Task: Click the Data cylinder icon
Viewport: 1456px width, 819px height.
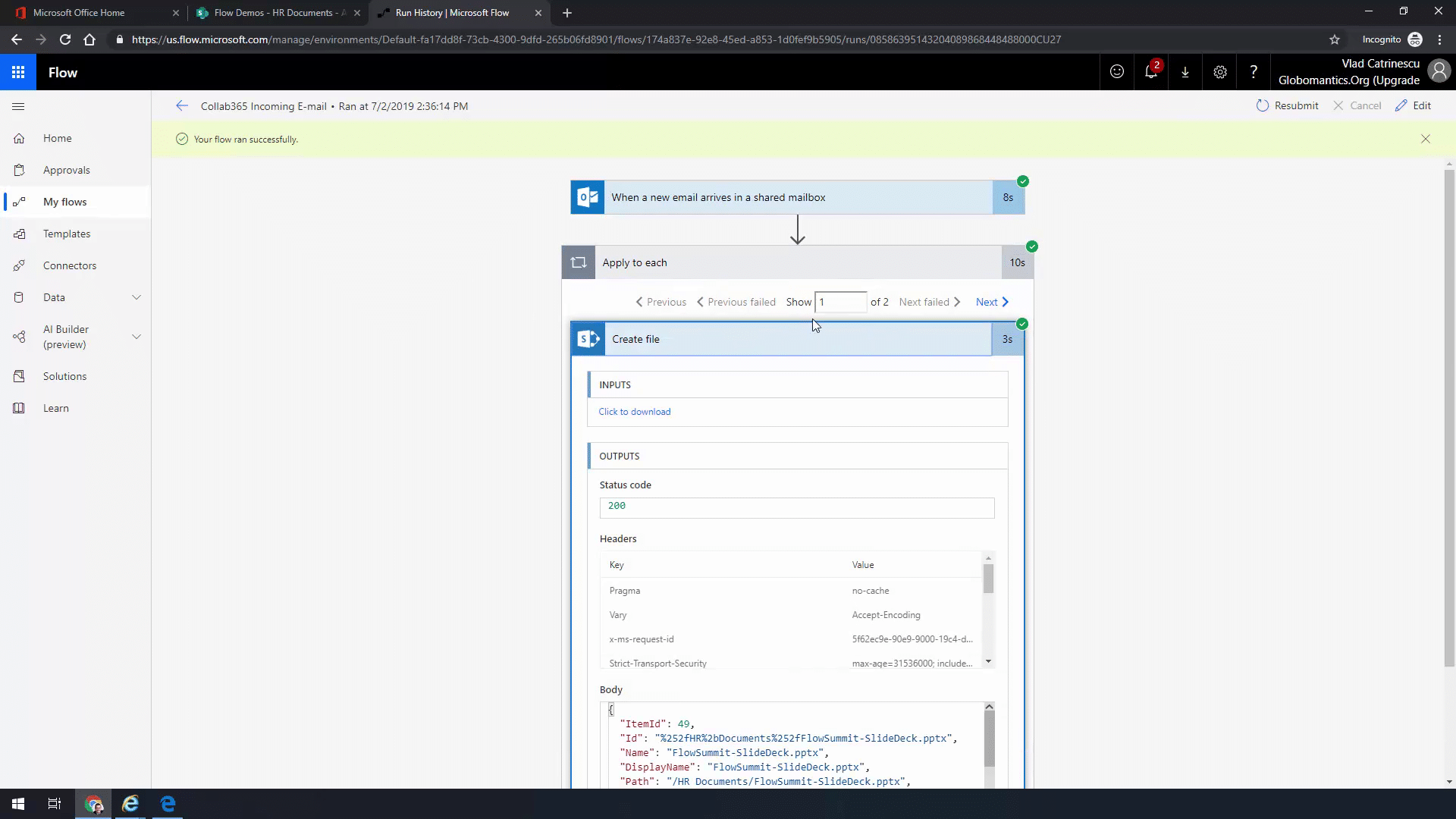Action: coord(19,297)
